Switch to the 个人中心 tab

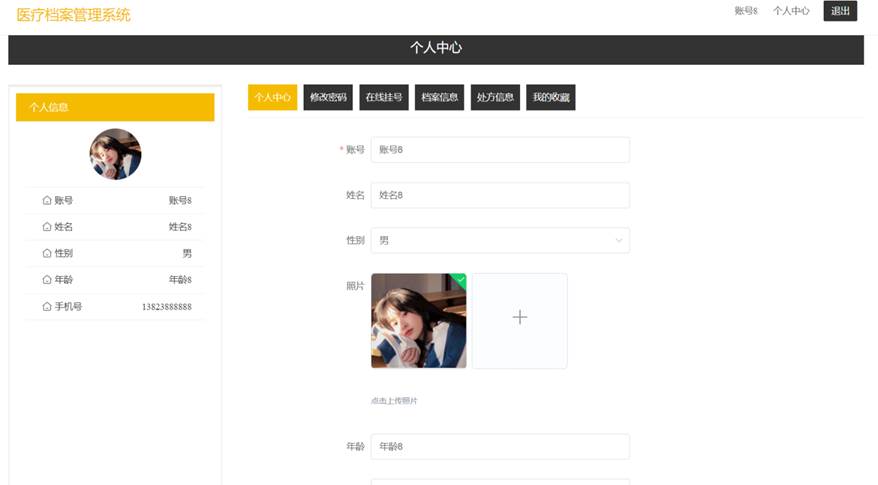coord(273,97)
